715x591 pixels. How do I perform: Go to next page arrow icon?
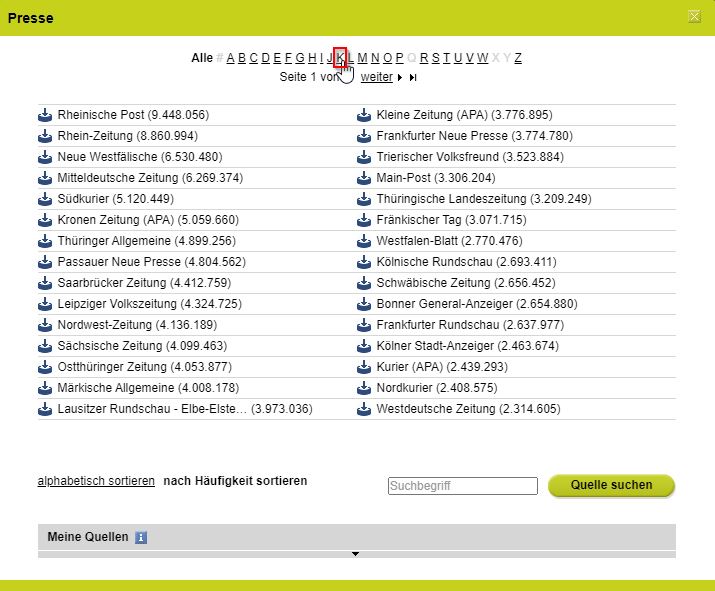click(400, 78)
